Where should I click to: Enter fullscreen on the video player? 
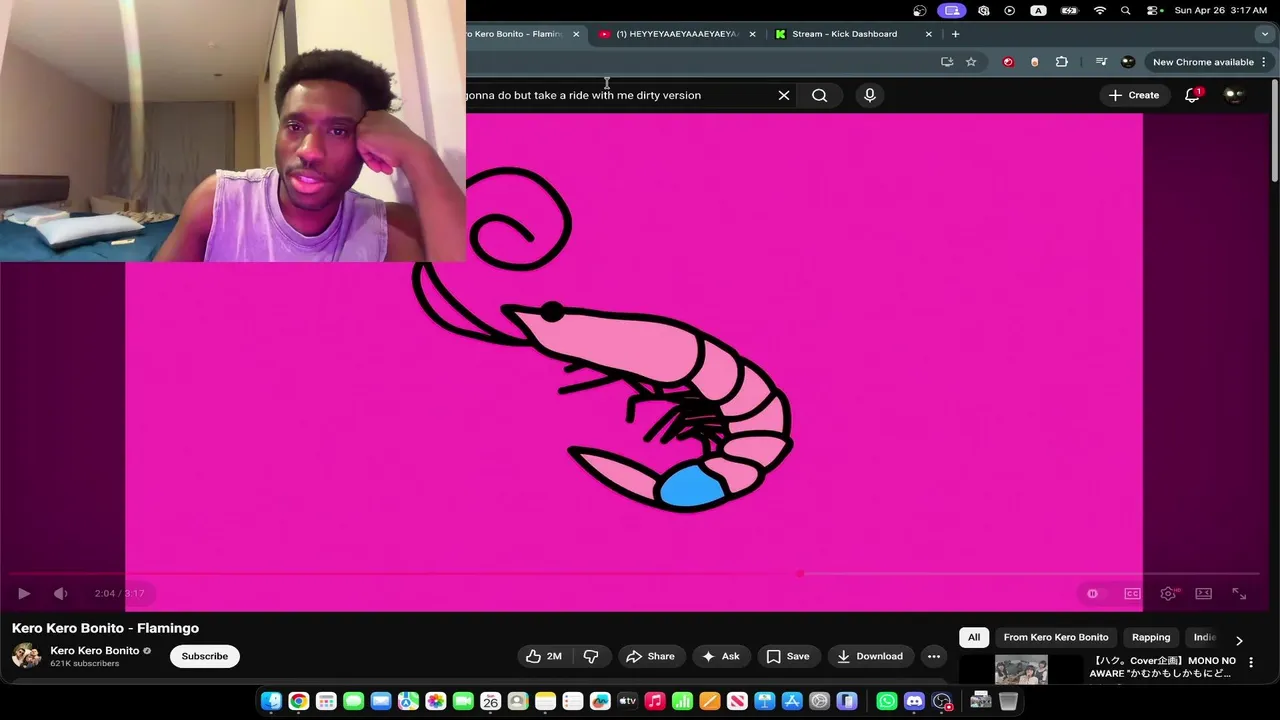pos(1239,593)
